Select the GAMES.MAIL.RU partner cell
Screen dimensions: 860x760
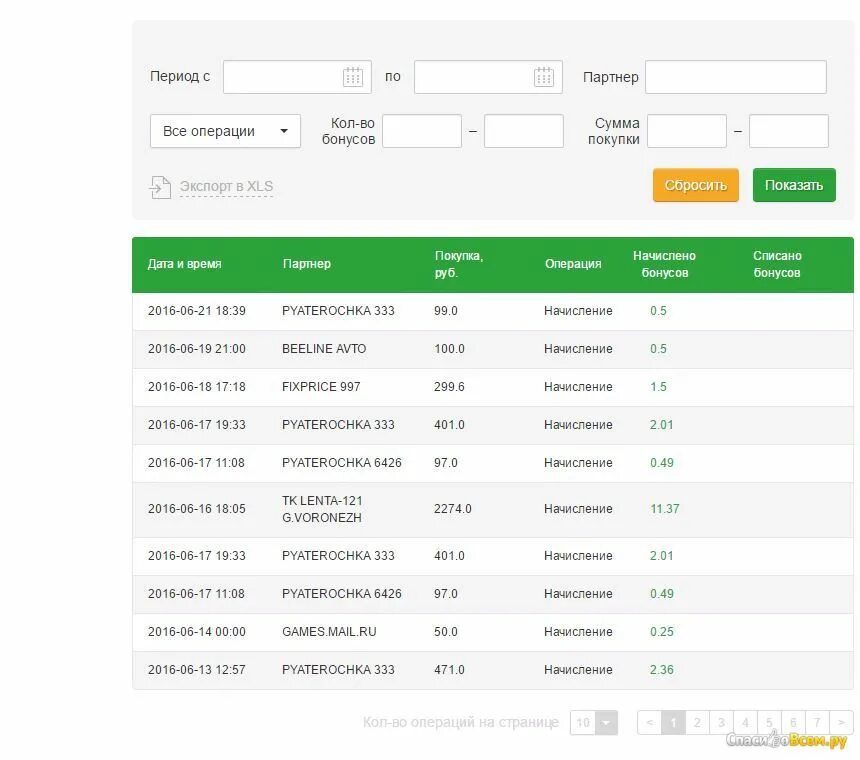pyautogui.click(x=329, y=632)
